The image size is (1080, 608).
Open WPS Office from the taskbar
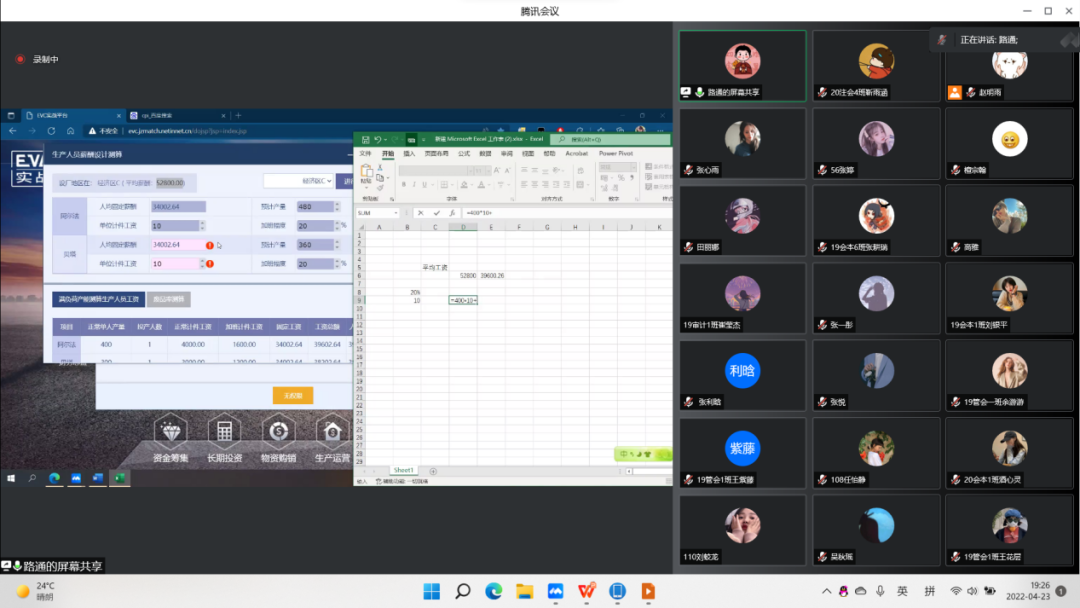[586, 591]
